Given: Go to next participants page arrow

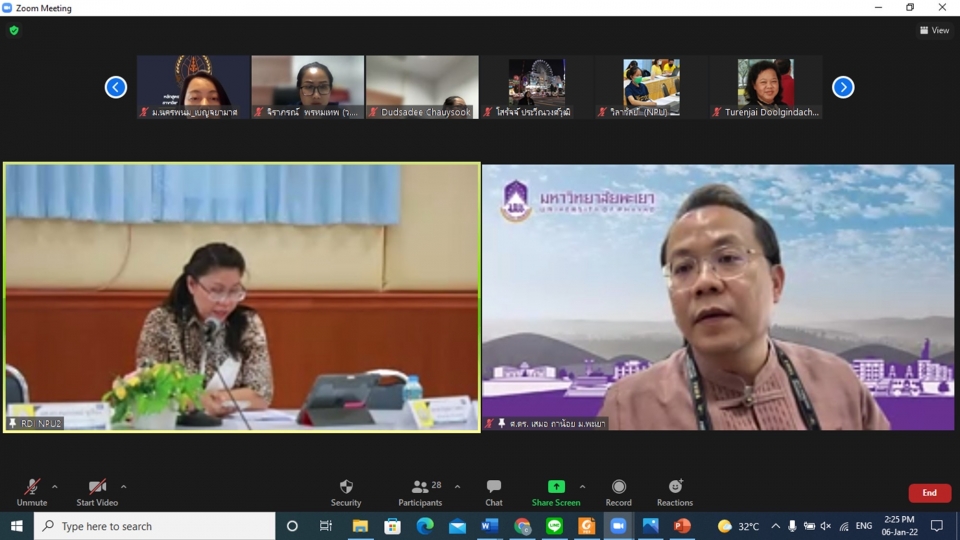Looking at the screenshot, I should click(x=843, y=87).
